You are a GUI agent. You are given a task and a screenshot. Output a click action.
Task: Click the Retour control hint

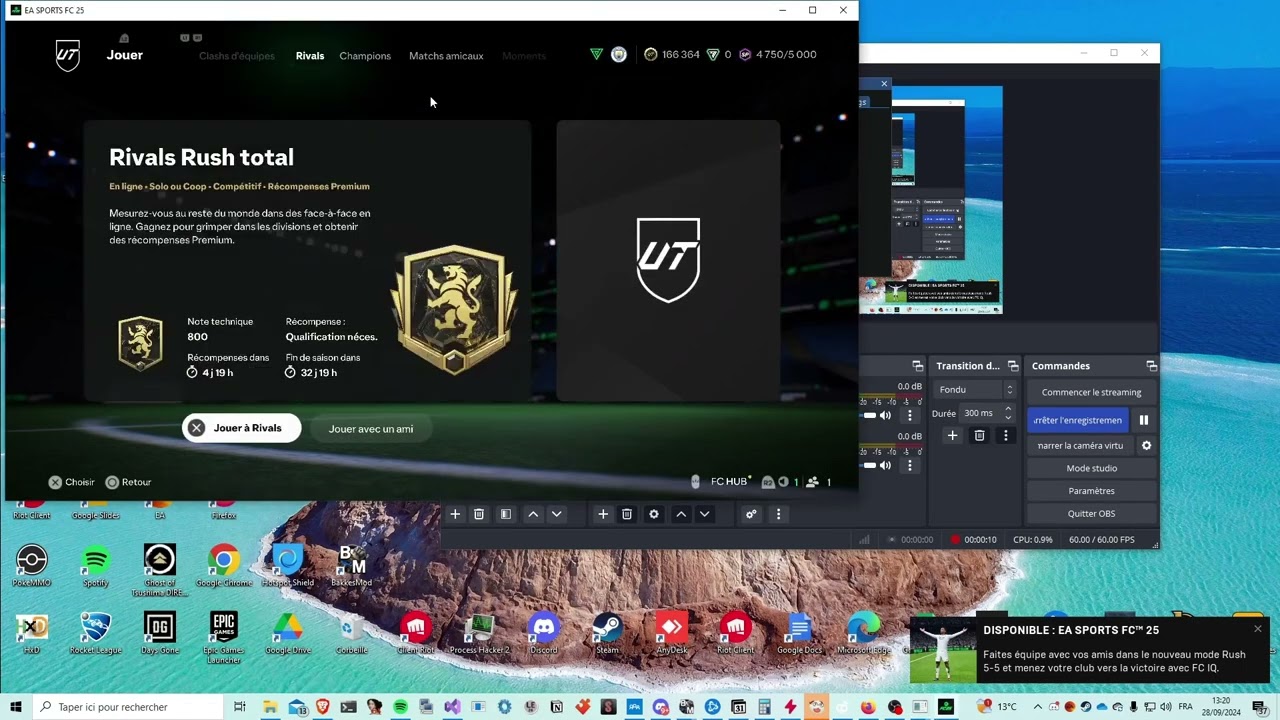128,482
